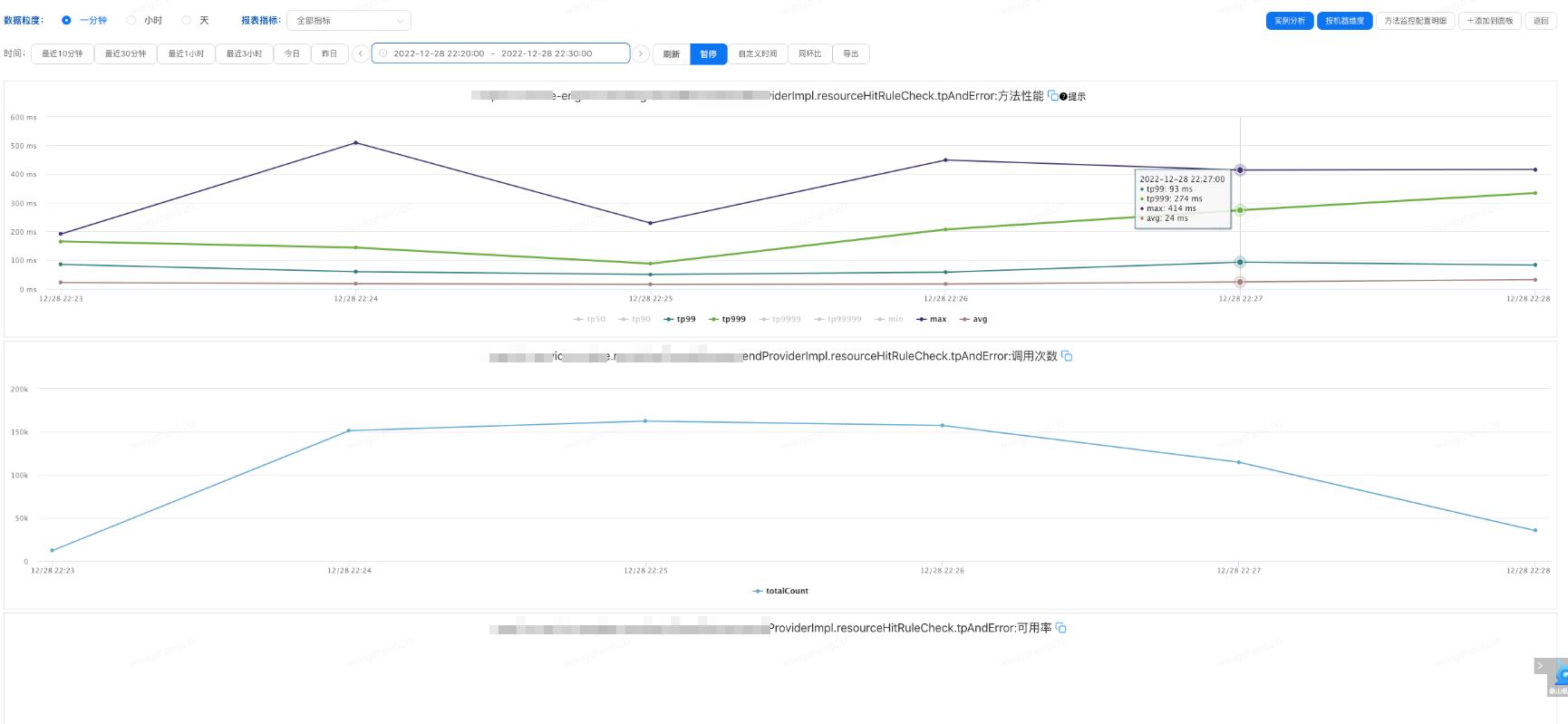Click tp99 data point at 22:27
The height and width of the screenshot is (724, 1568).
(x=1240, y=262)
